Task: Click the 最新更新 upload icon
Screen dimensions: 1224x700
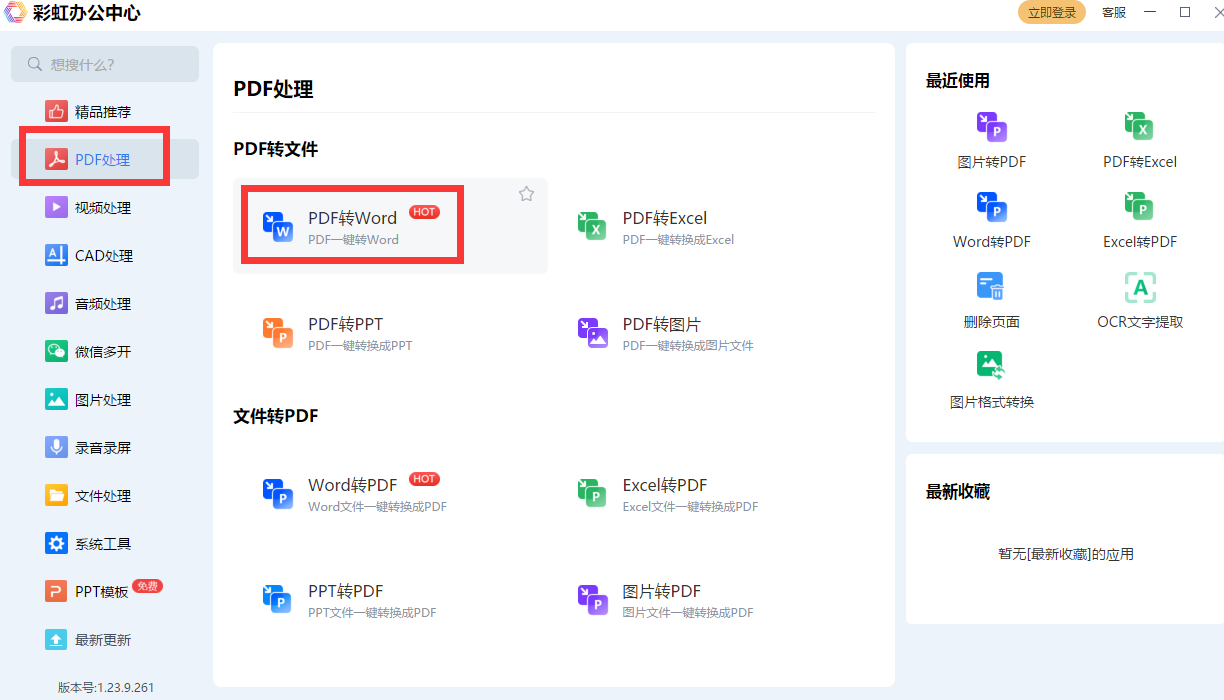Action: [56, 639]
